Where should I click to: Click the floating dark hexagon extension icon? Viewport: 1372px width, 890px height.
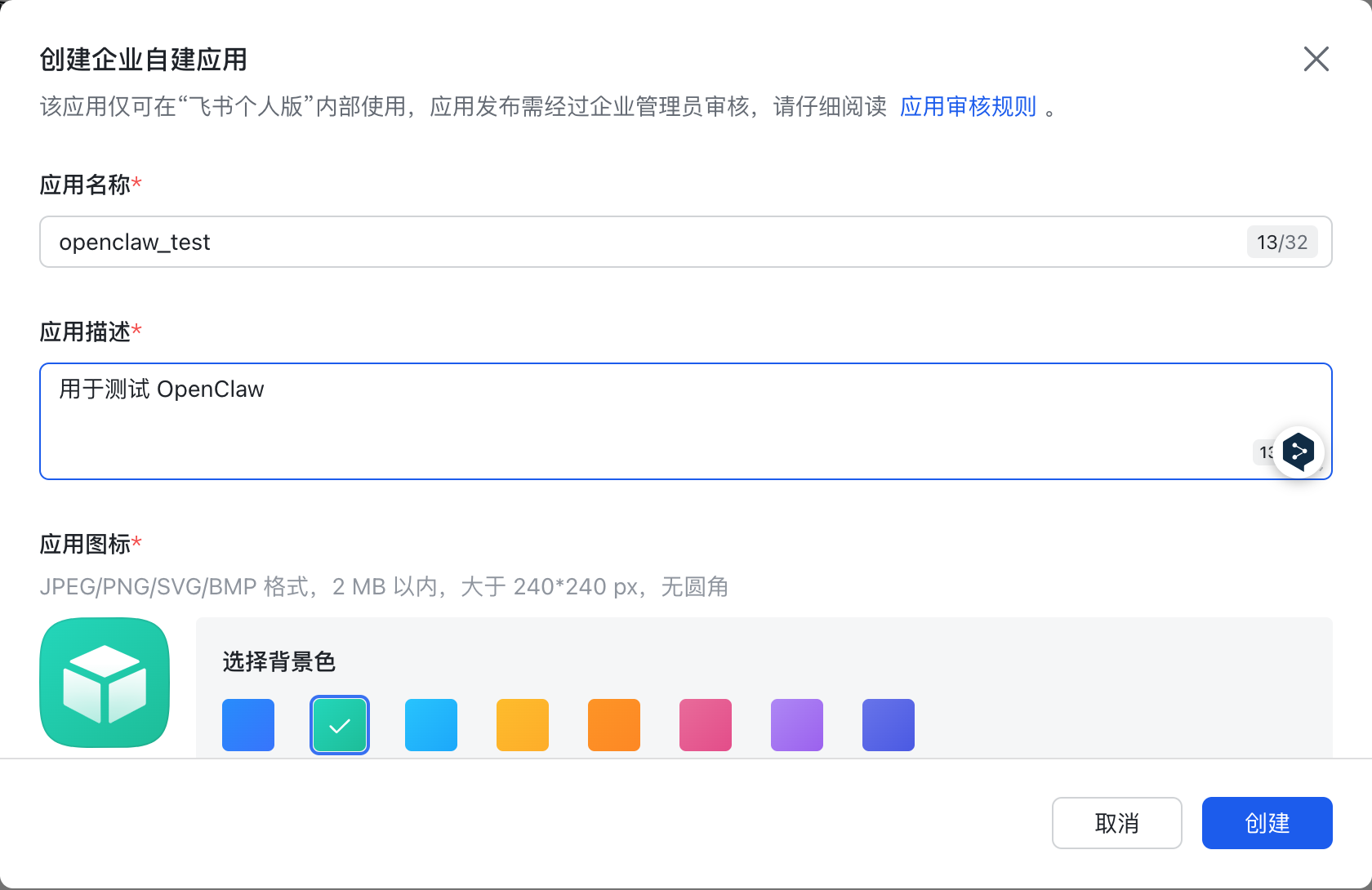point(1298,451)
